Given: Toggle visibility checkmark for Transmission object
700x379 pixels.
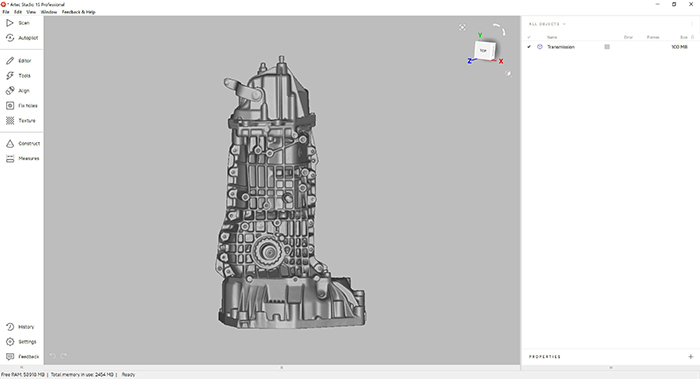Looking at the screenshot, I should point(529,47).
